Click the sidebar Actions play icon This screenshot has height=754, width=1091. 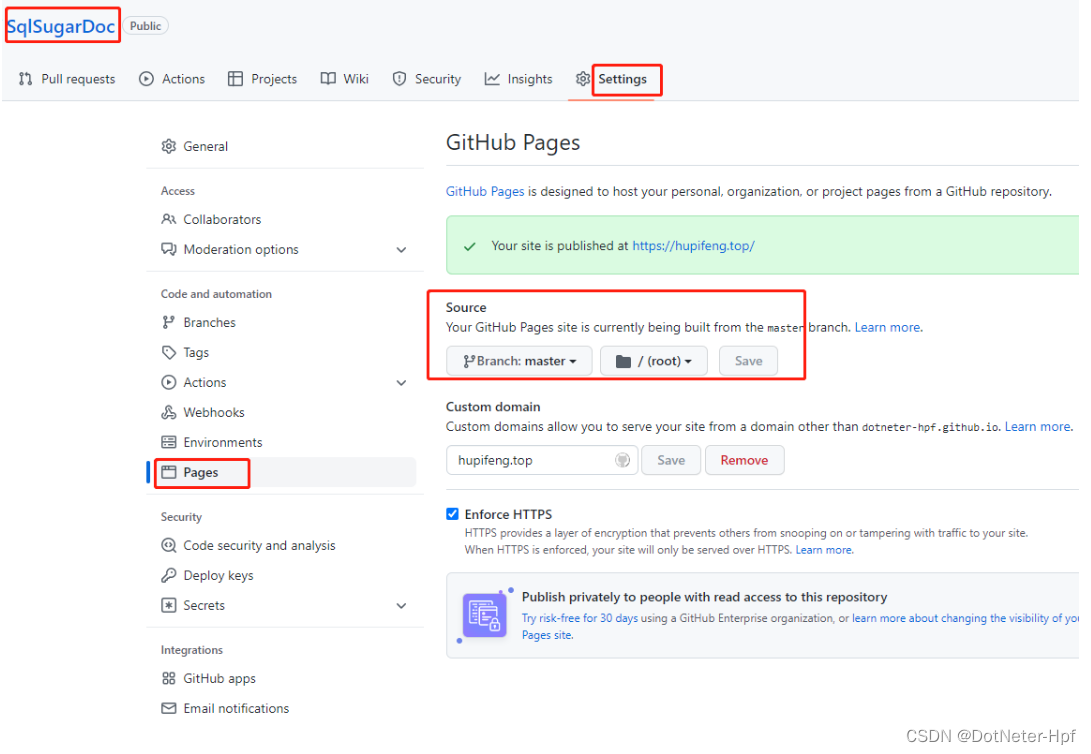pyautogui.click(x=168, y=382)
